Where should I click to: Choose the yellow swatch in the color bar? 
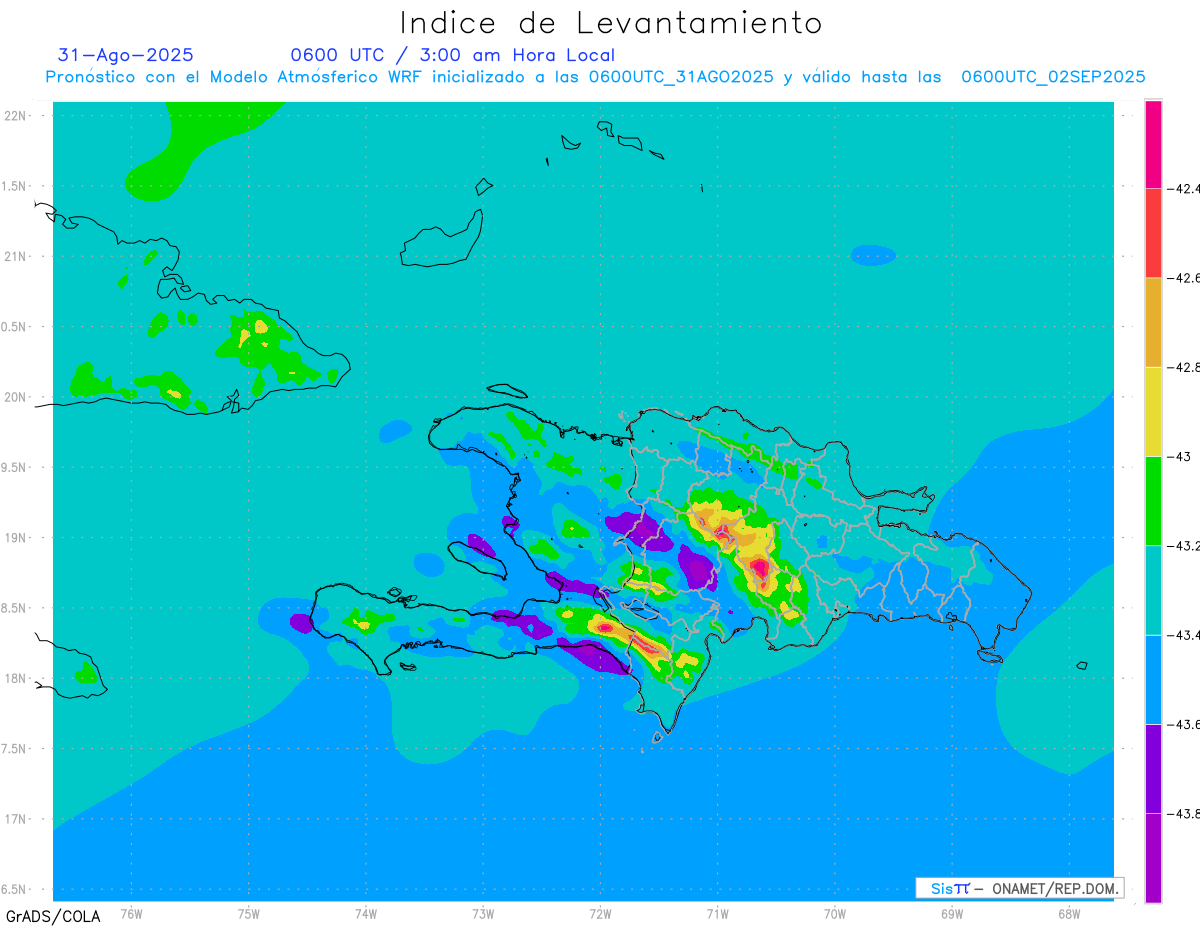point(1153,411)
